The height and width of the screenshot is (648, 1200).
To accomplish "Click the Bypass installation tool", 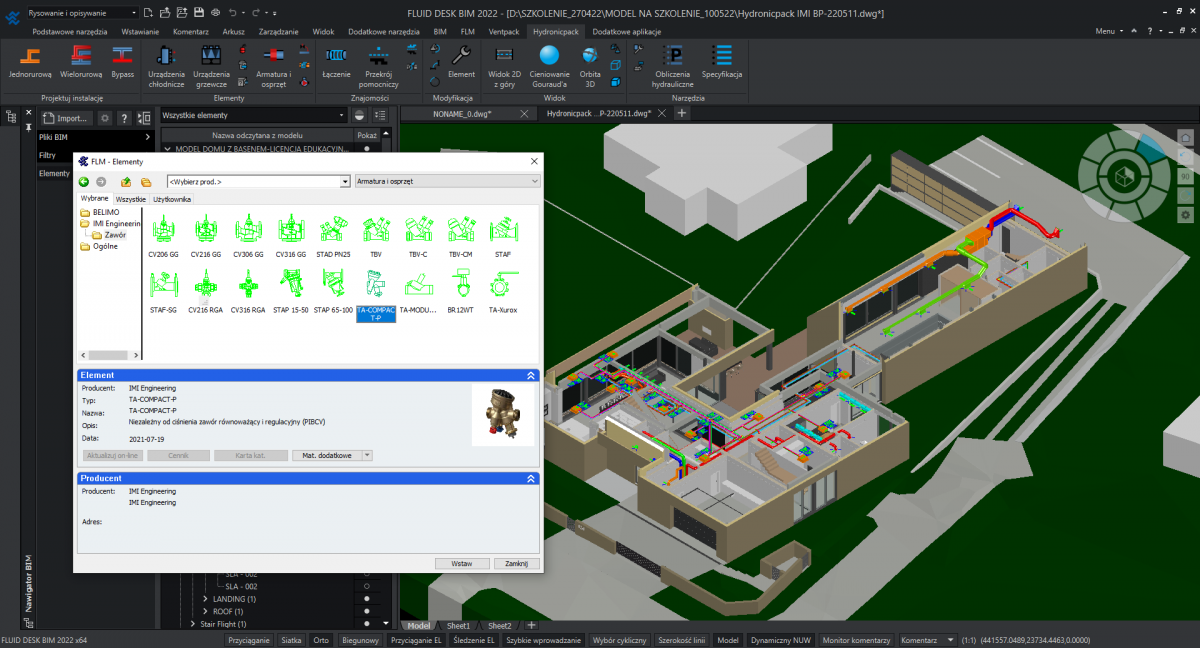I will pyautogui.click(x=122, y=62).
